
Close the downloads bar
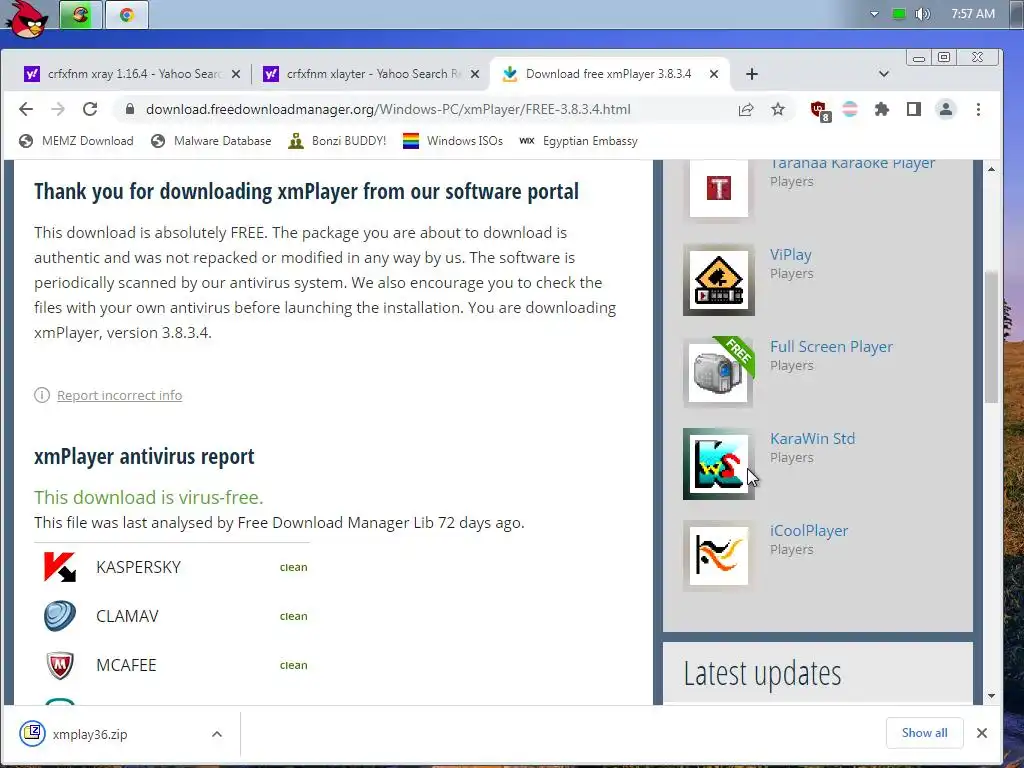(x=982, y=733)
